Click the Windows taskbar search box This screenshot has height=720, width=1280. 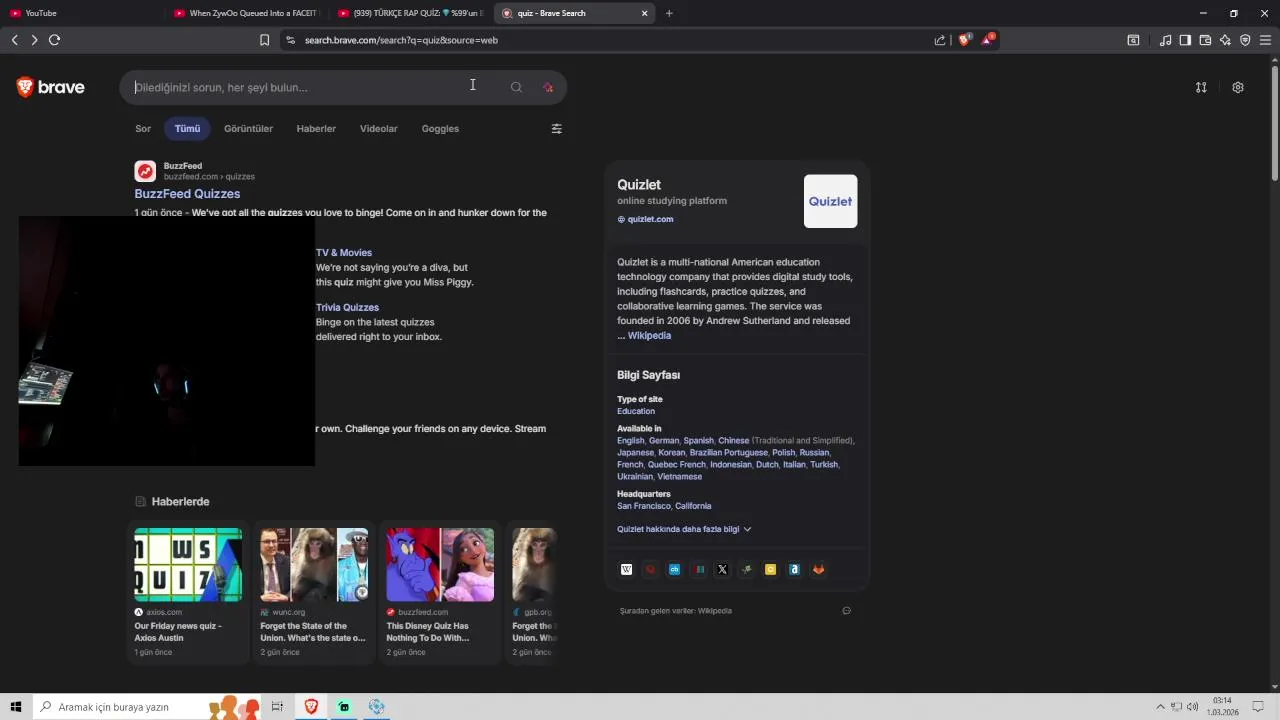click(x=147, y=707)
